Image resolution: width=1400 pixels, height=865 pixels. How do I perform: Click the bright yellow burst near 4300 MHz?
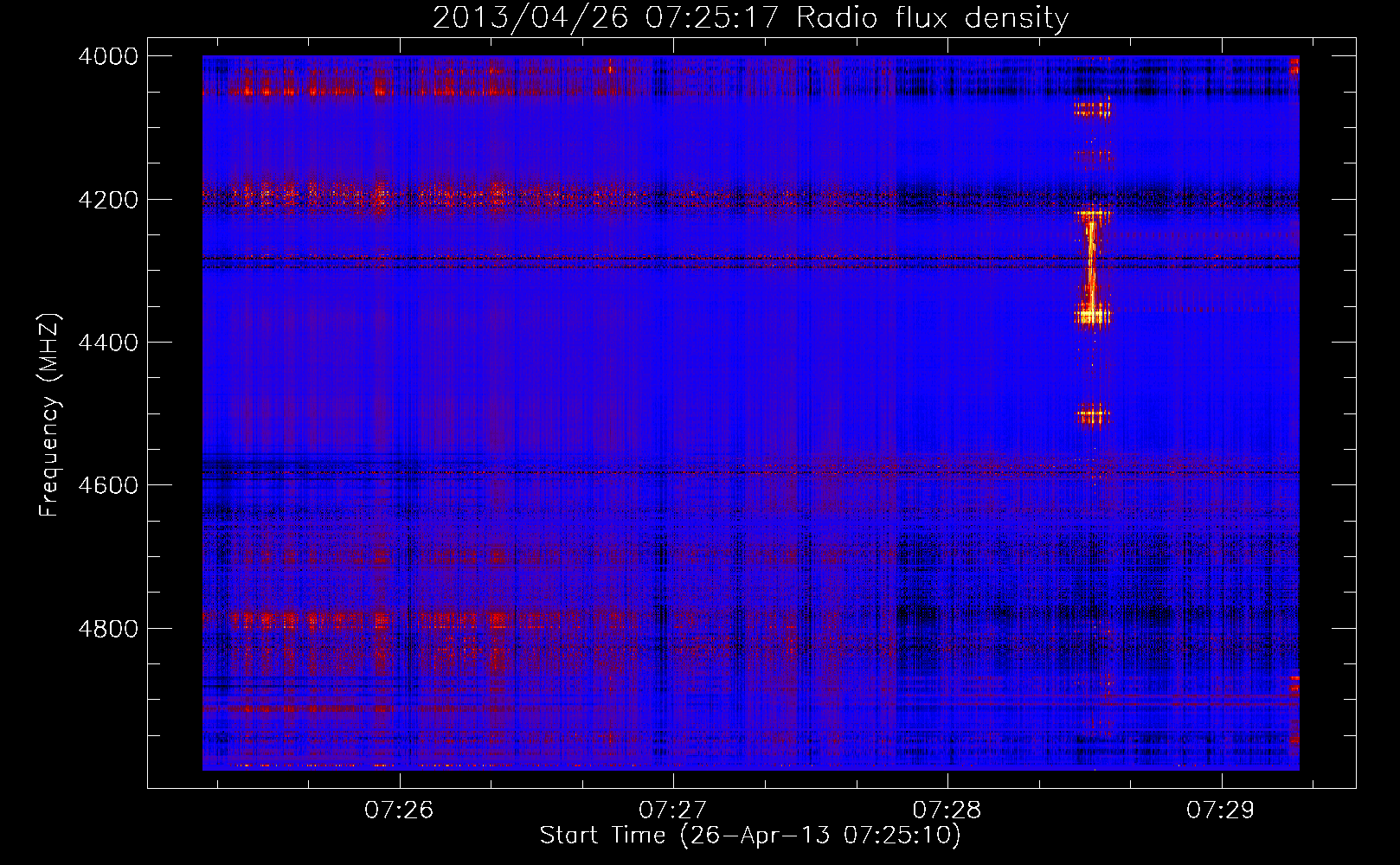1092,268
